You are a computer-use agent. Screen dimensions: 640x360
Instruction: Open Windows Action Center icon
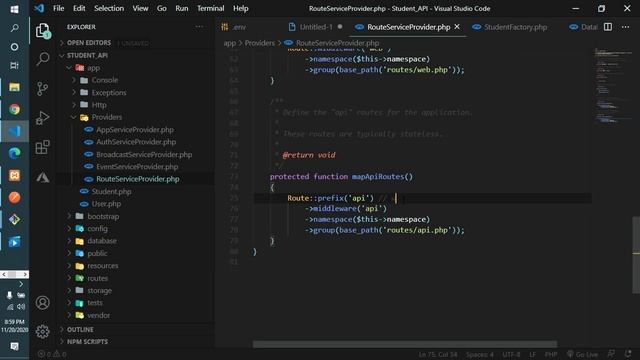(14, 347)
